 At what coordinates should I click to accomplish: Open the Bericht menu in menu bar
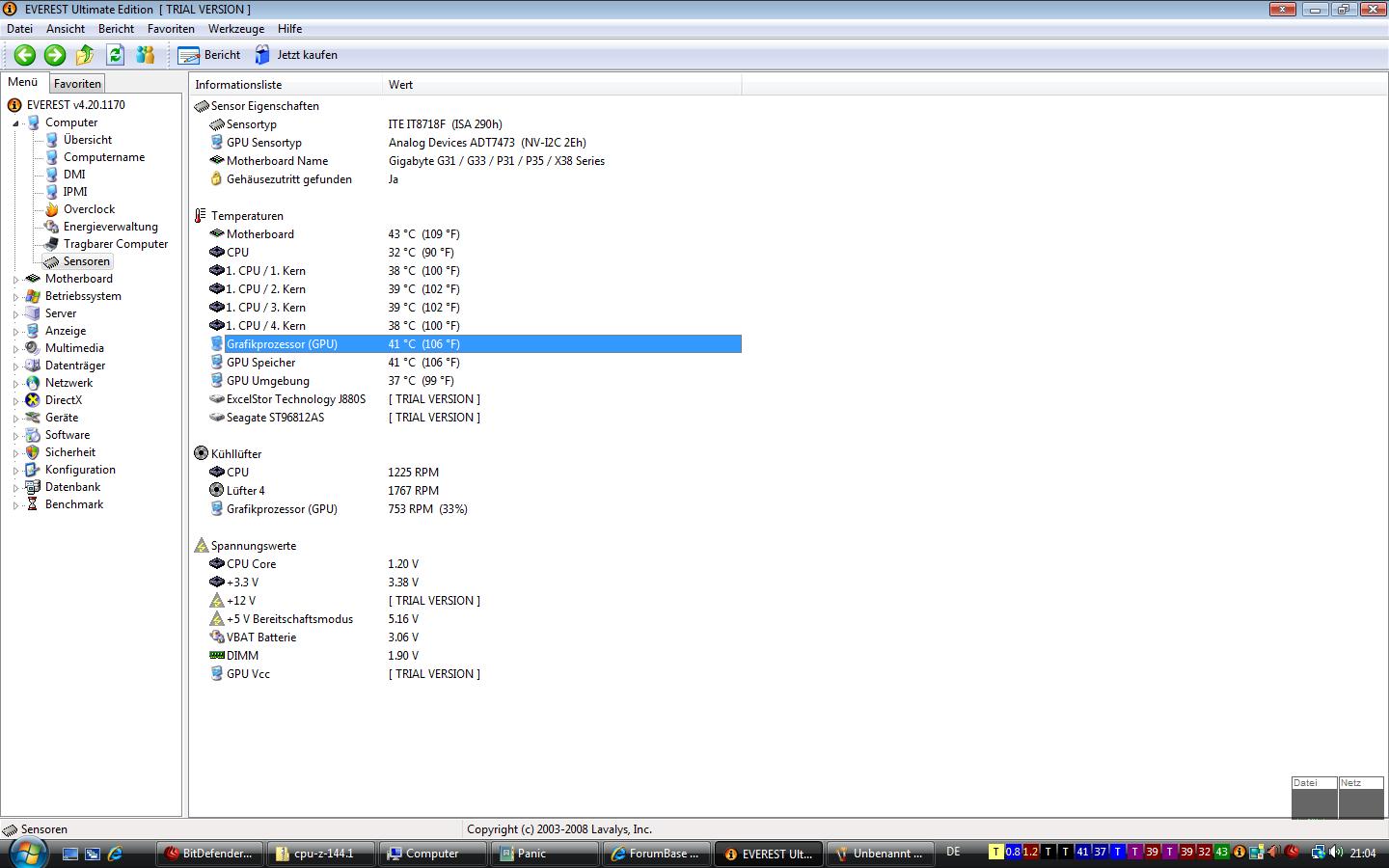(116, 29)
